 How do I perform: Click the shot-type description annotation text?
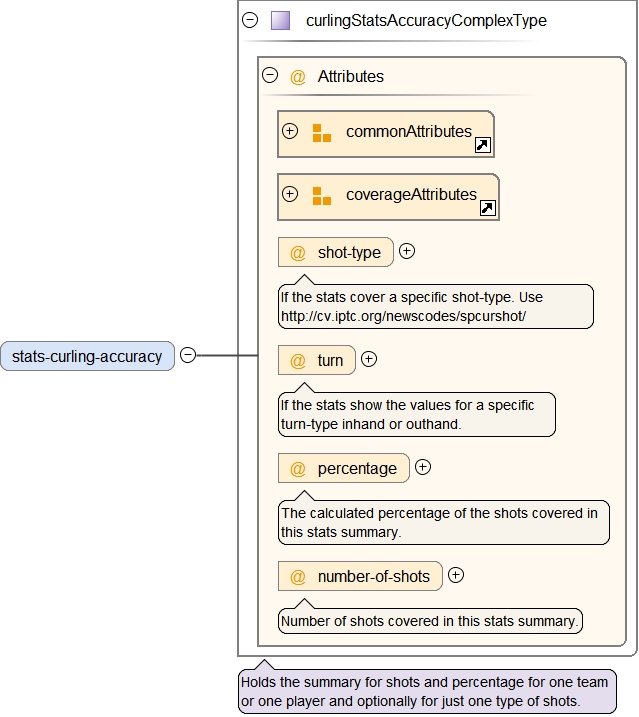point(412,307)
